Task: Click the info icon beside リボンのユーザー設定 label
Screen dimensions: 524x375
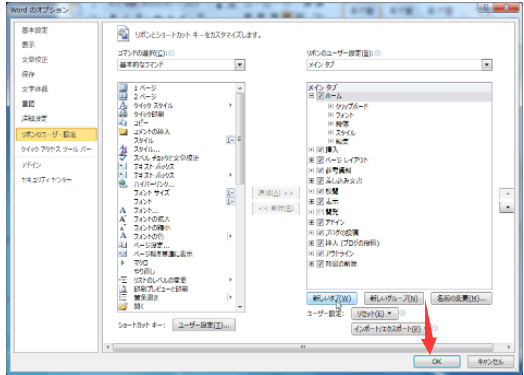Action: point(378,53)
